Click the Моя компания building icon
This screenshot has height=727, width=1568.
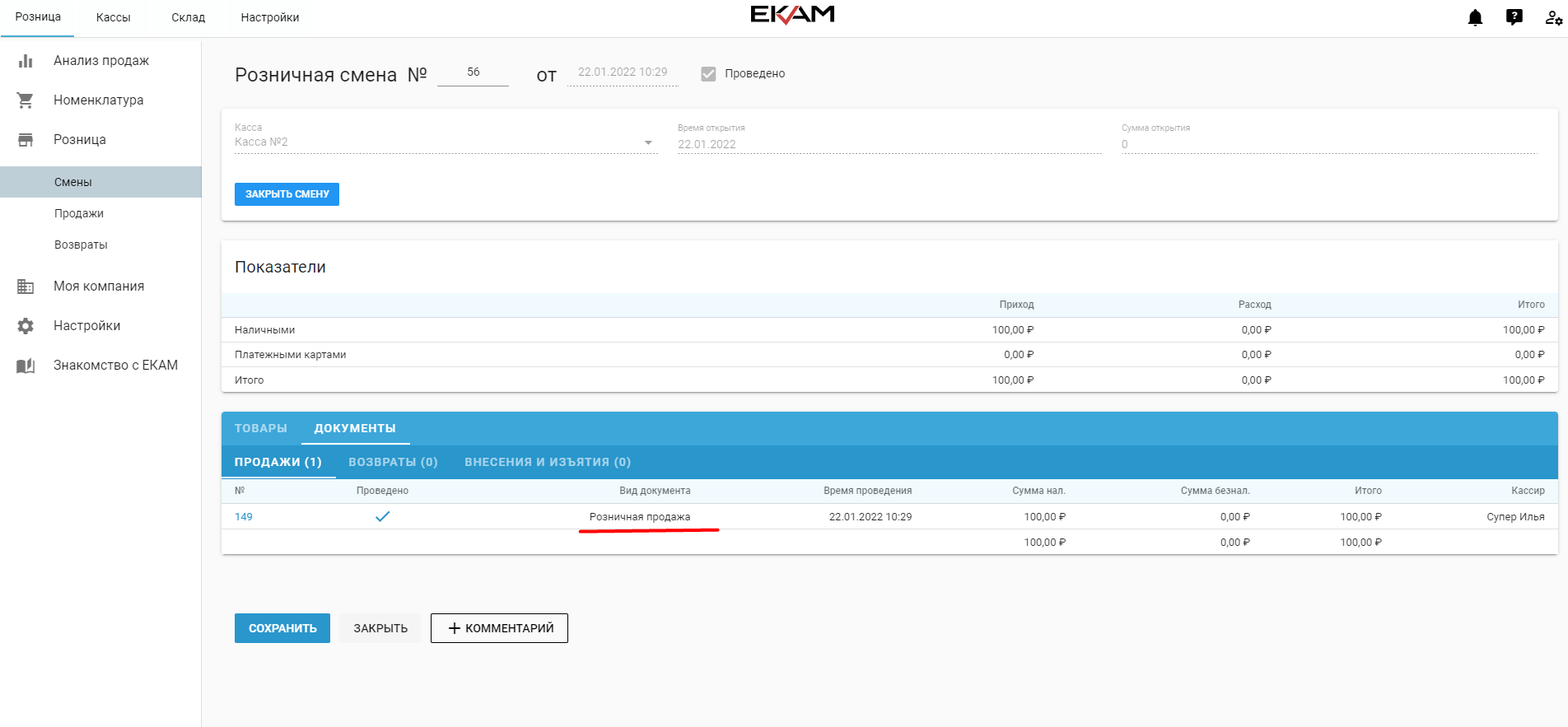tap(26, 287)
